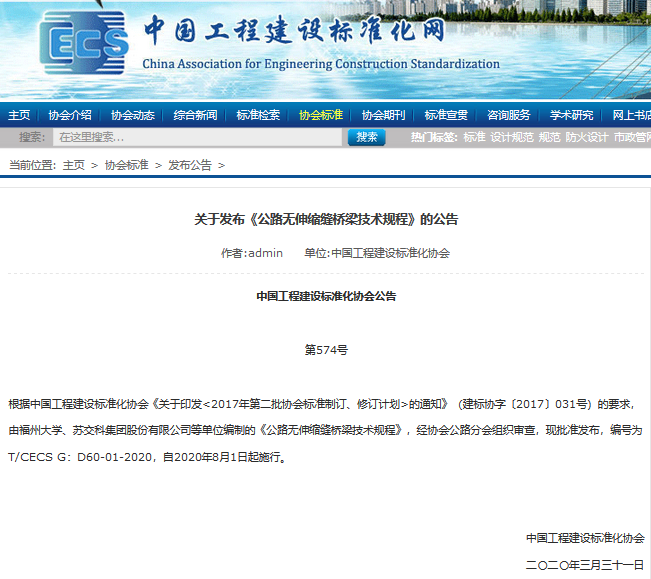This screenshot has width=651, height=579.
Task: Open the 协会介绍 menu item
Action: click(x=70, y=115)
